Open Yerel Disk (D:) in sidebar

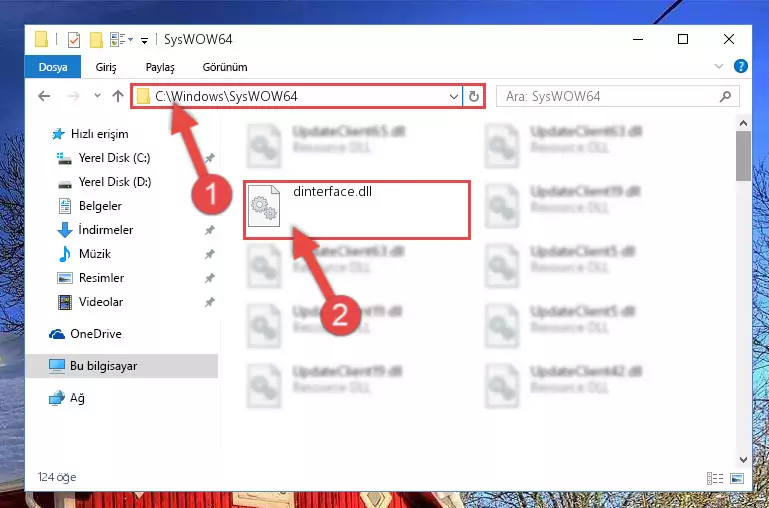click(115, 182)
